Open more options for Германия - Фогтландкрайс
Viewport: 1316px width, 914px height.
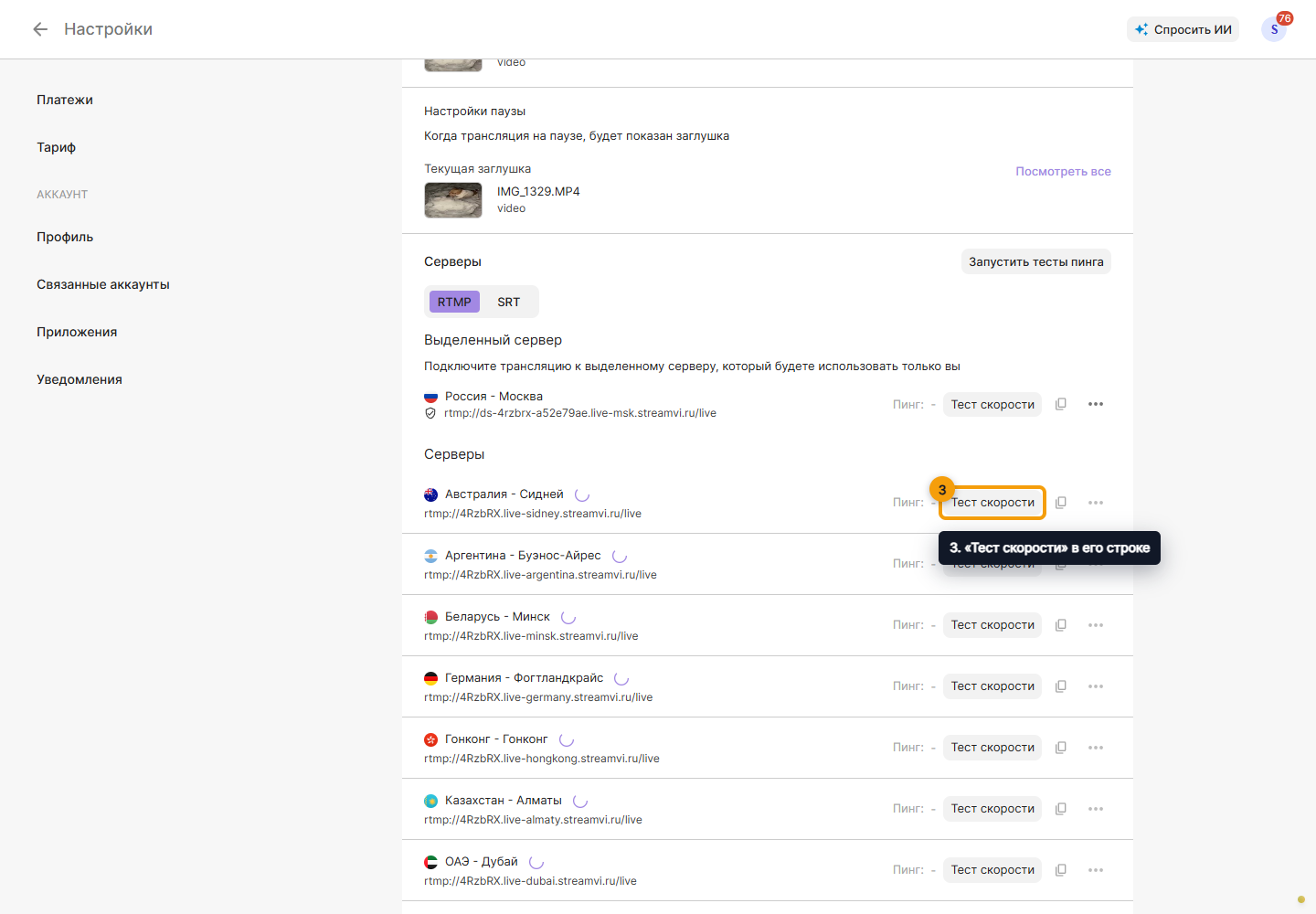[1096, 686]
